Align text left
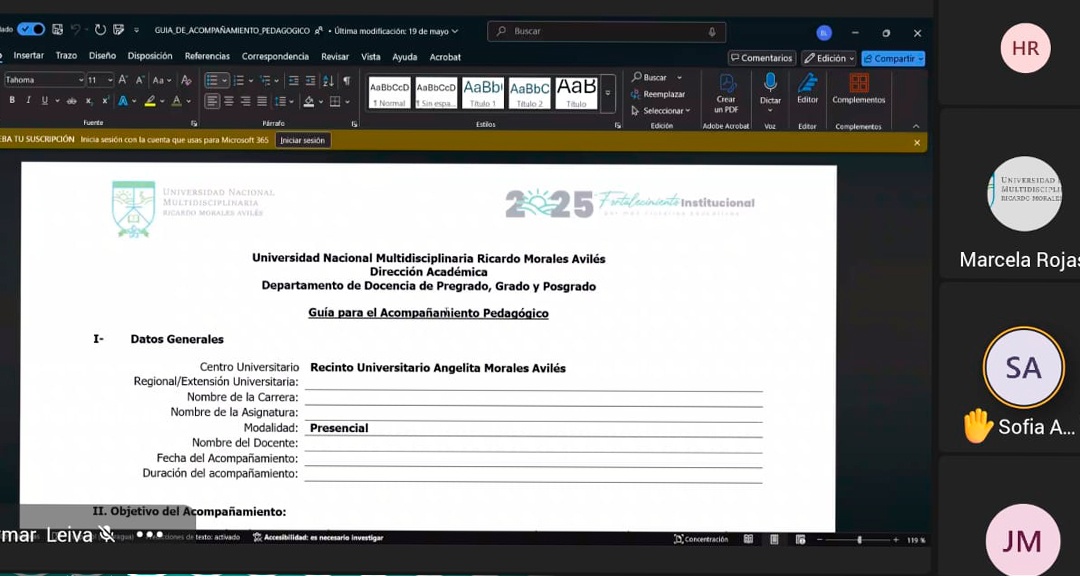The height and width of the screenshot is (576, 1080). point(212,101)
